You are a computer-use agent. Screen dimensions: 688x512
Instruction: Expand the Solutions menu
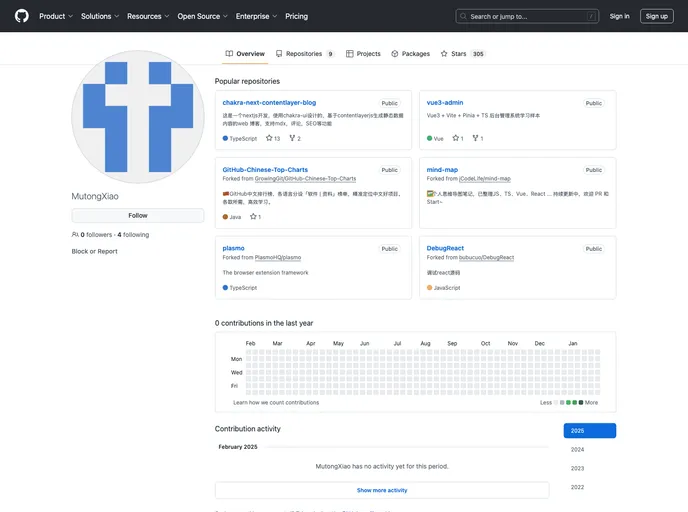100,16
